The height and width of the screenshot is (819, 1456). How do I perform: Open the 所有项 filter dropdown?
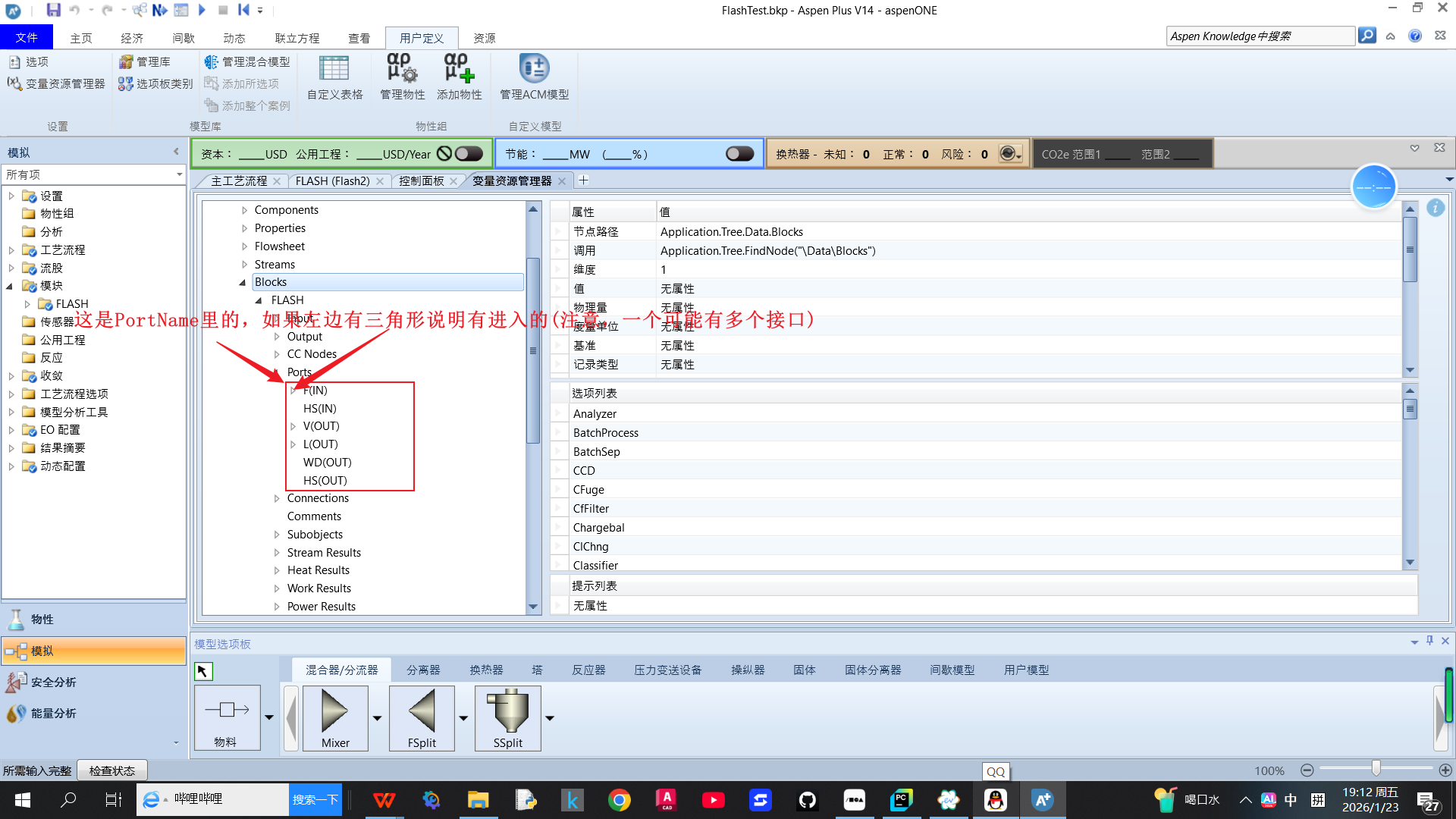[x=179, y=174]
